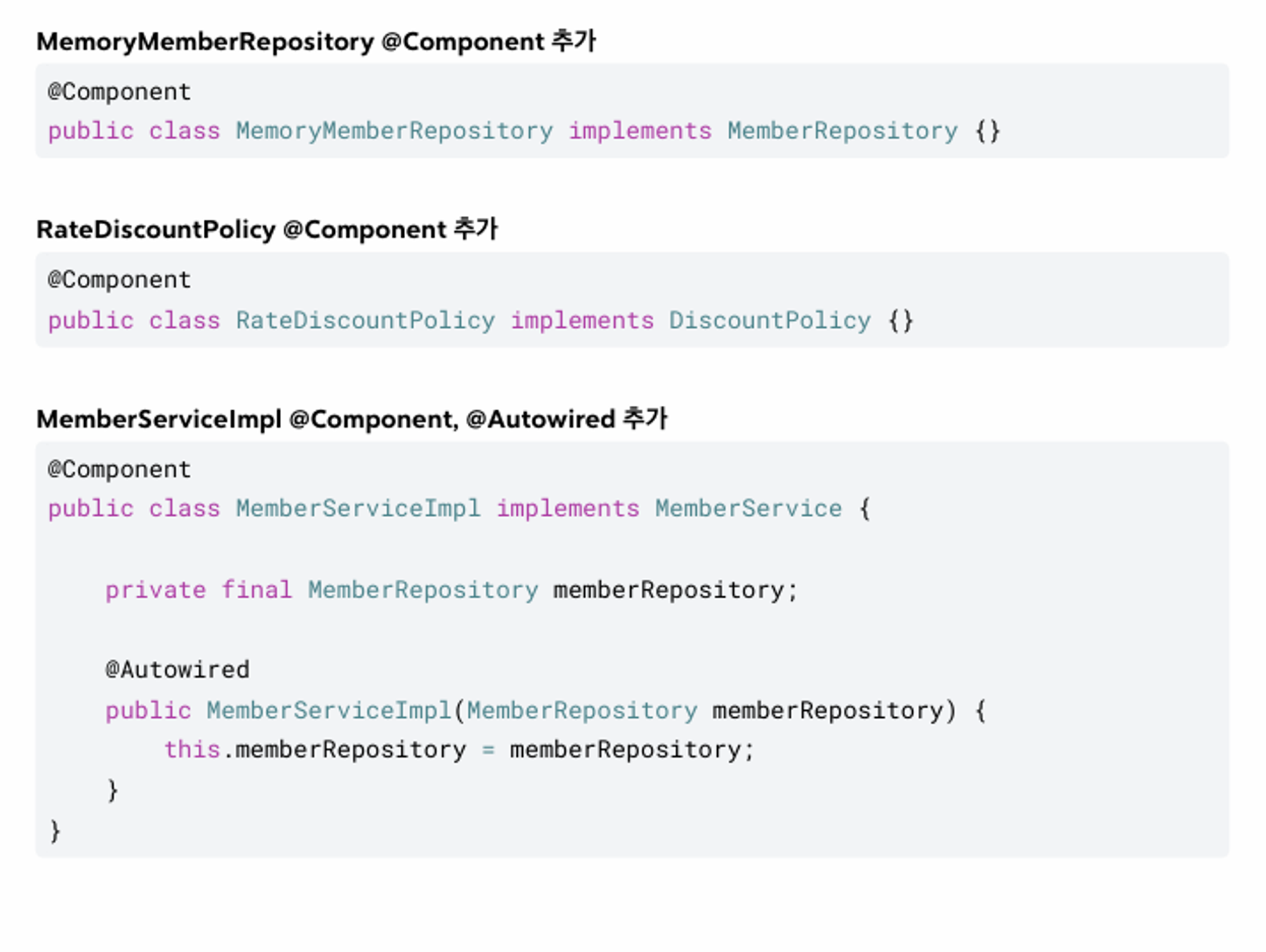The height and width of the screenshot is (952, 1266).
Task: Click MemberServiceImpl class name in declaration
Action: [x=358, y=509]
